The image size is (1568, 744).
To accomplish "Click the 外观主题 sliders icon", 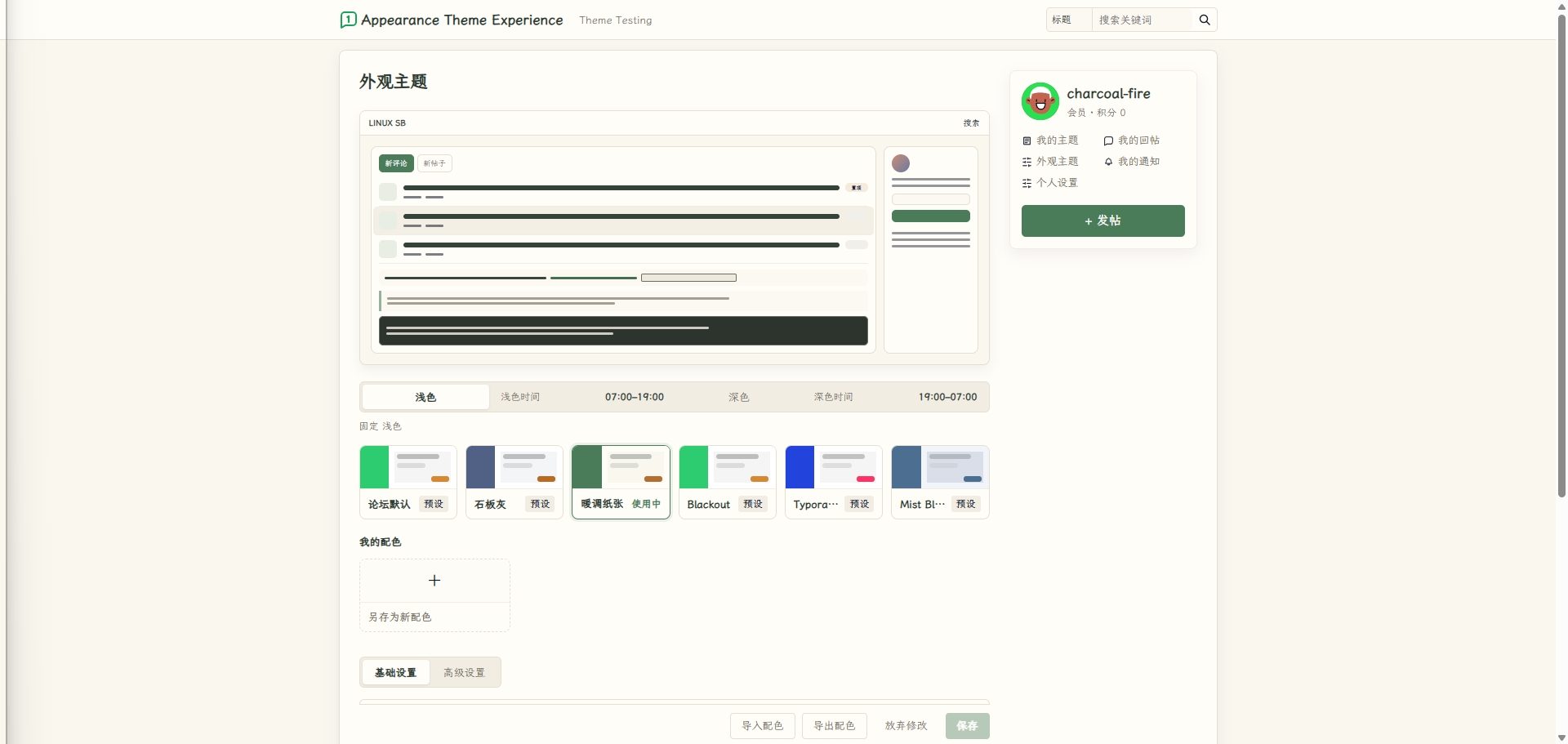I will click(1027, 162).
